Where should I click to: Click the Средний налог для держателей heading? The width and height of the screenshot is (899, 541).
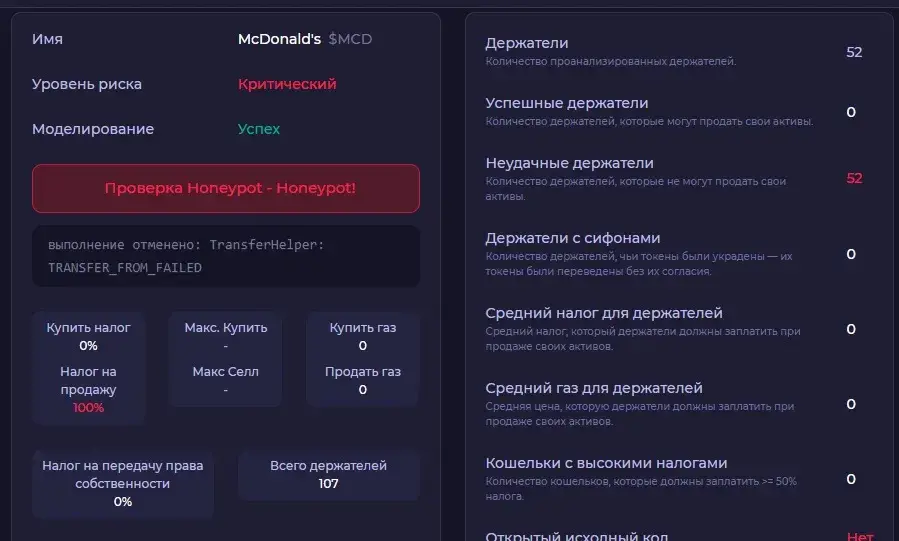coord(604,313)
